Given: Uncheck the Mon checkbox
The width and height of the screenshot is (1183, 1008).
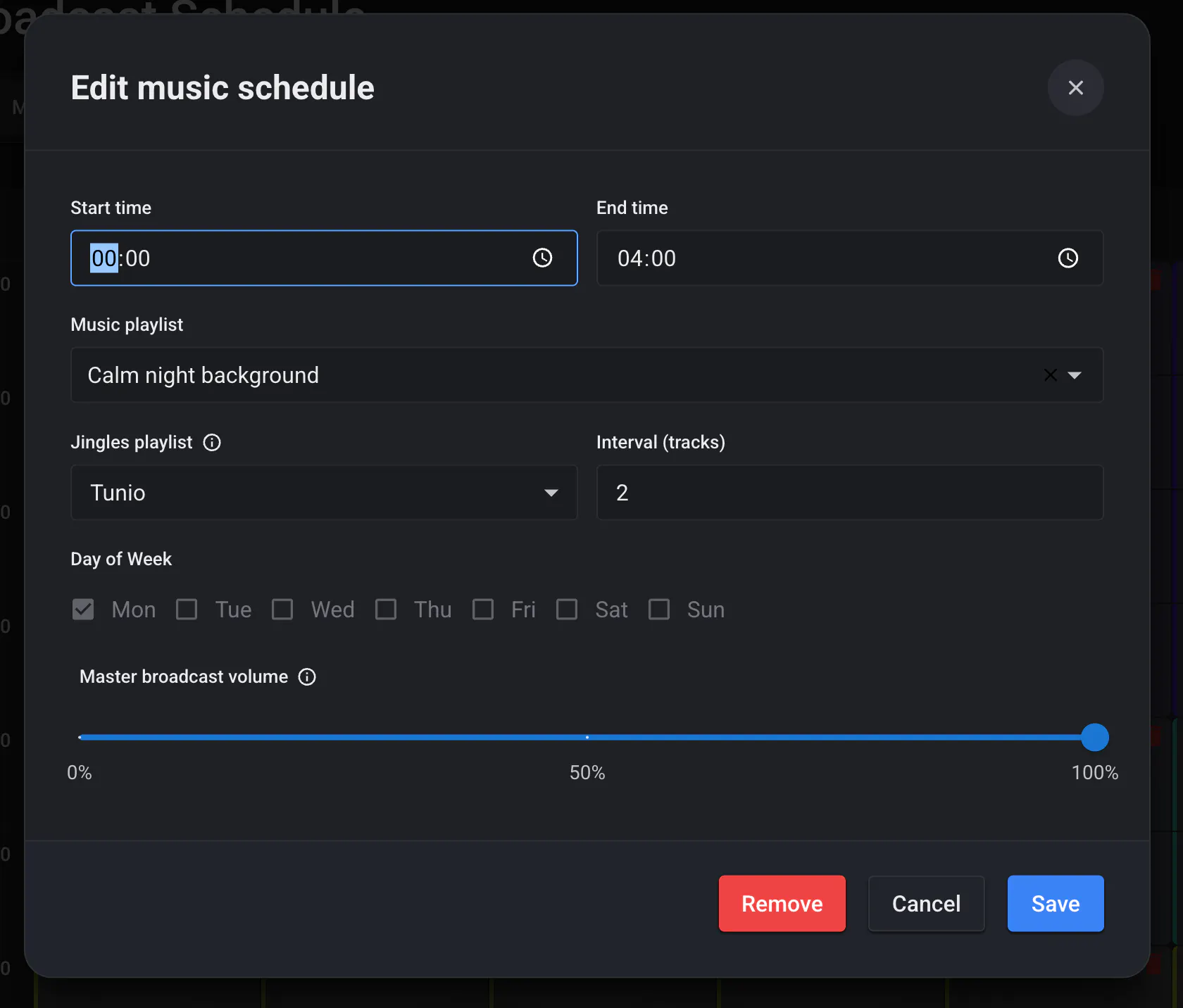Looking at the screenshot, I should pyautogui.click(x=83, y=610).
